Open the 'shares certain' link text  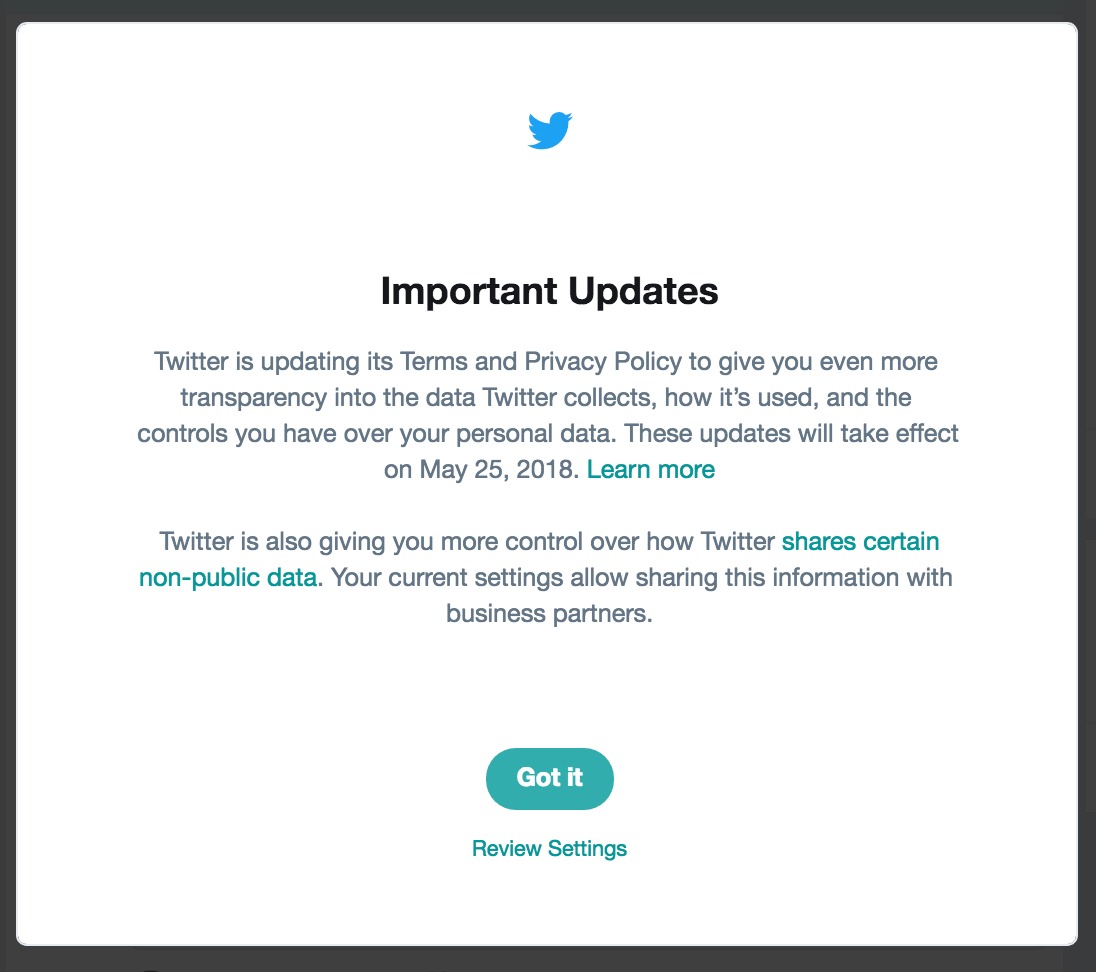(x=860, y=542)
